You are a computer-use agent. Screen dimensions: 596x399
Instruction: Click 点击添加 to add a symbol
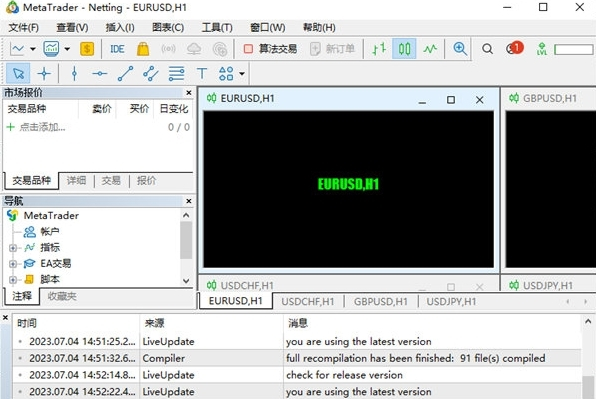click(x=42, y=127)
